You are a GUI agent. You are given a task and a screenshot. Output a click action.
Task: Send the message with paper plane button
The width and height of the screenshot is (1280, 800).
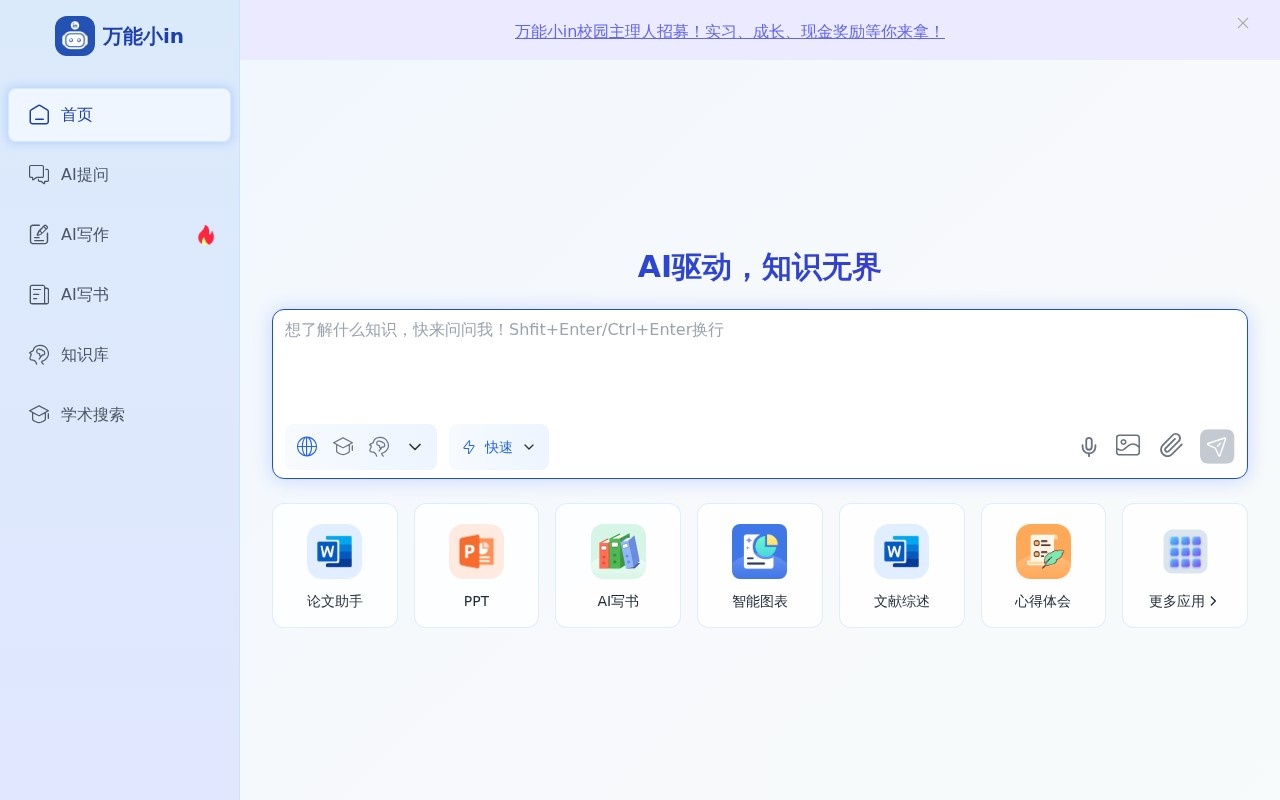1217,447
